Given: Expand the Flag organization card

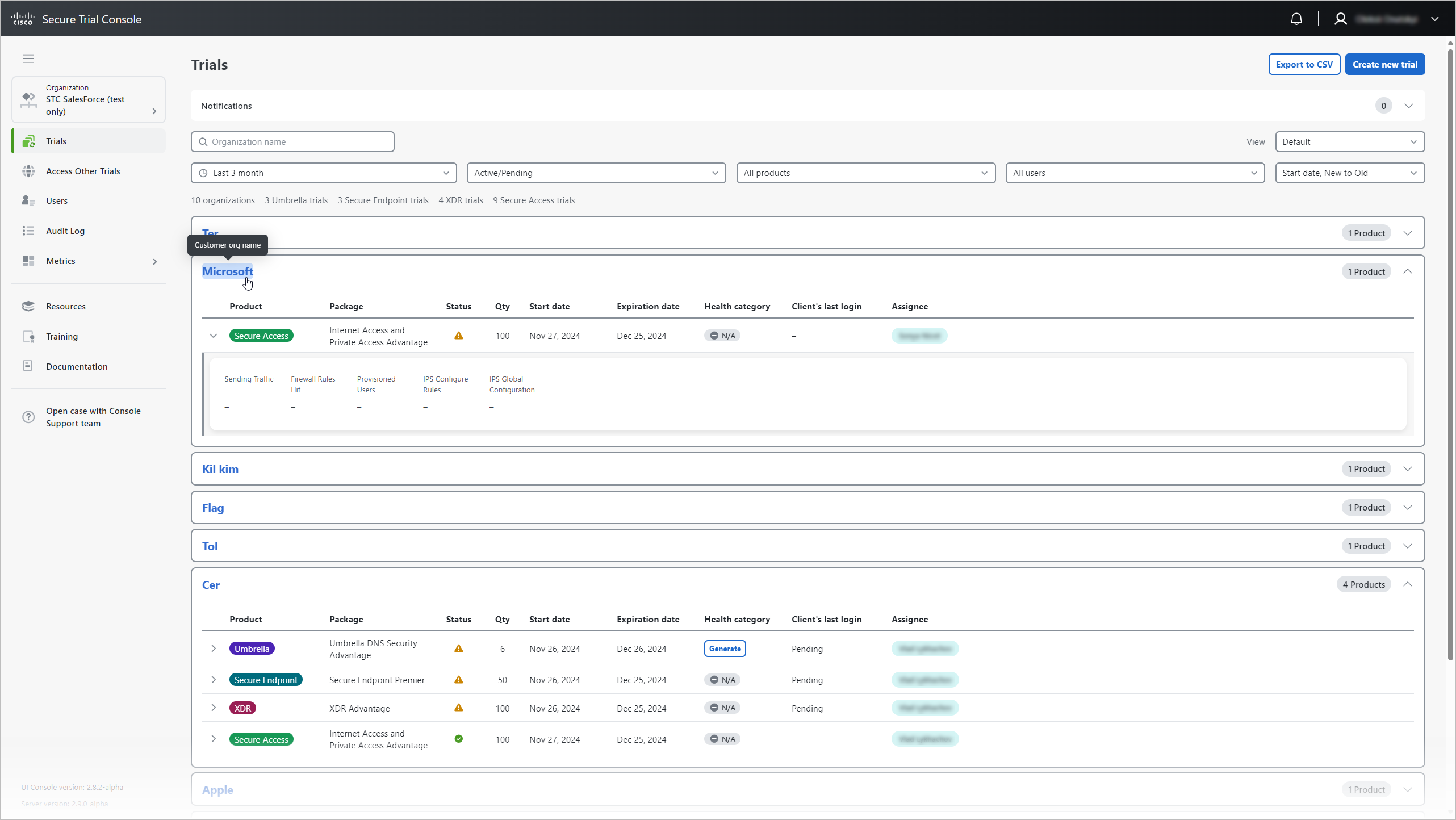Looking at the screenshot, I should (x=1408, y=507).
